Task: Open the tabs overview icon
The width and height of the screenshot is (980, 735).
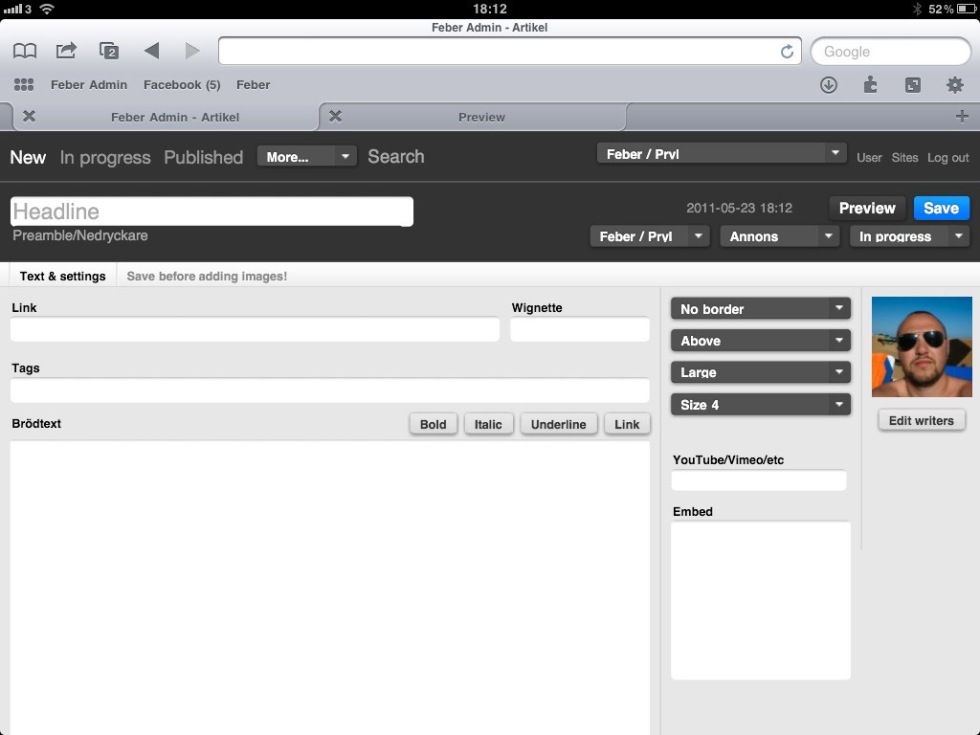Action: point(109,51)
